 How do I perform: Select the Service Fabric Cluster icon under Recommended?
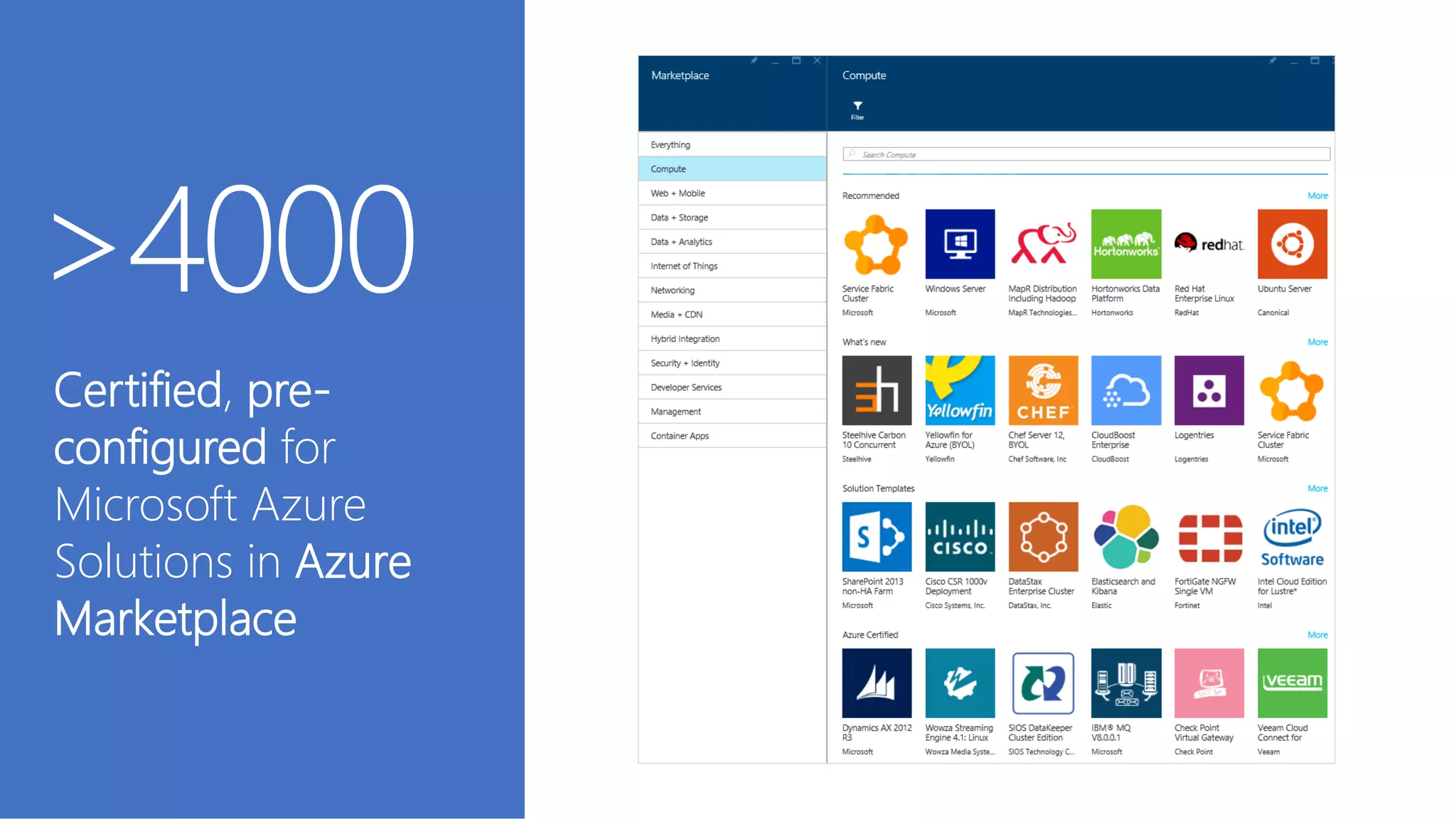point(877,244)
